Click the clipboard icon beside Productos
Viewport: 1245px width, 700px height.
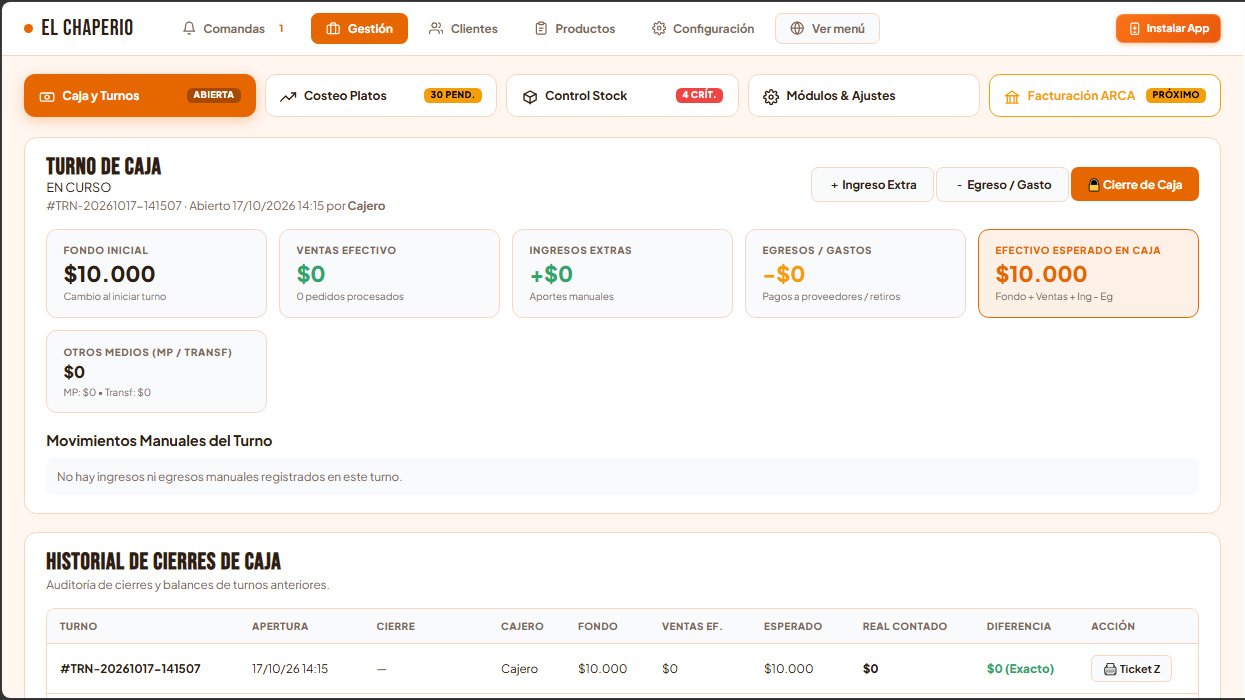point(541,29)
